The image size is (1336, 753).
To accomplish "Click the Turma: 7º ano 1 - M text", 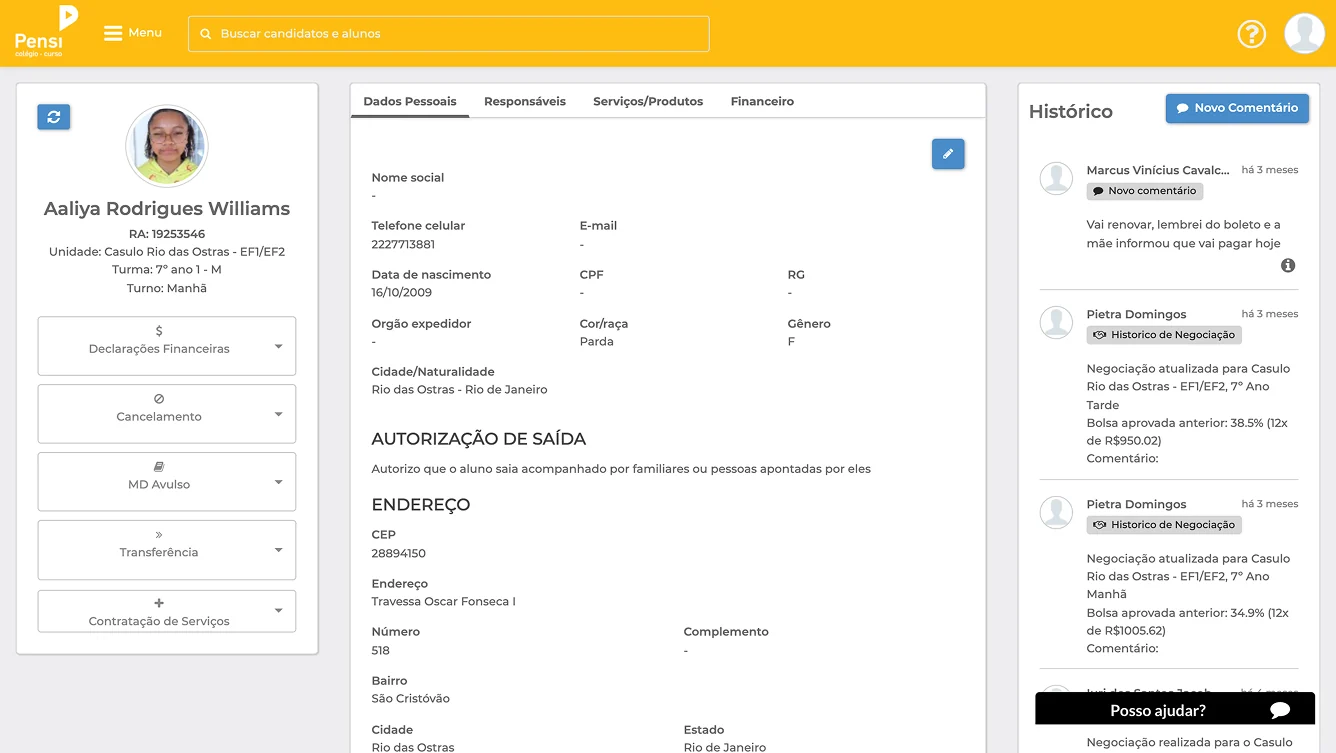I will coord(167,270).
